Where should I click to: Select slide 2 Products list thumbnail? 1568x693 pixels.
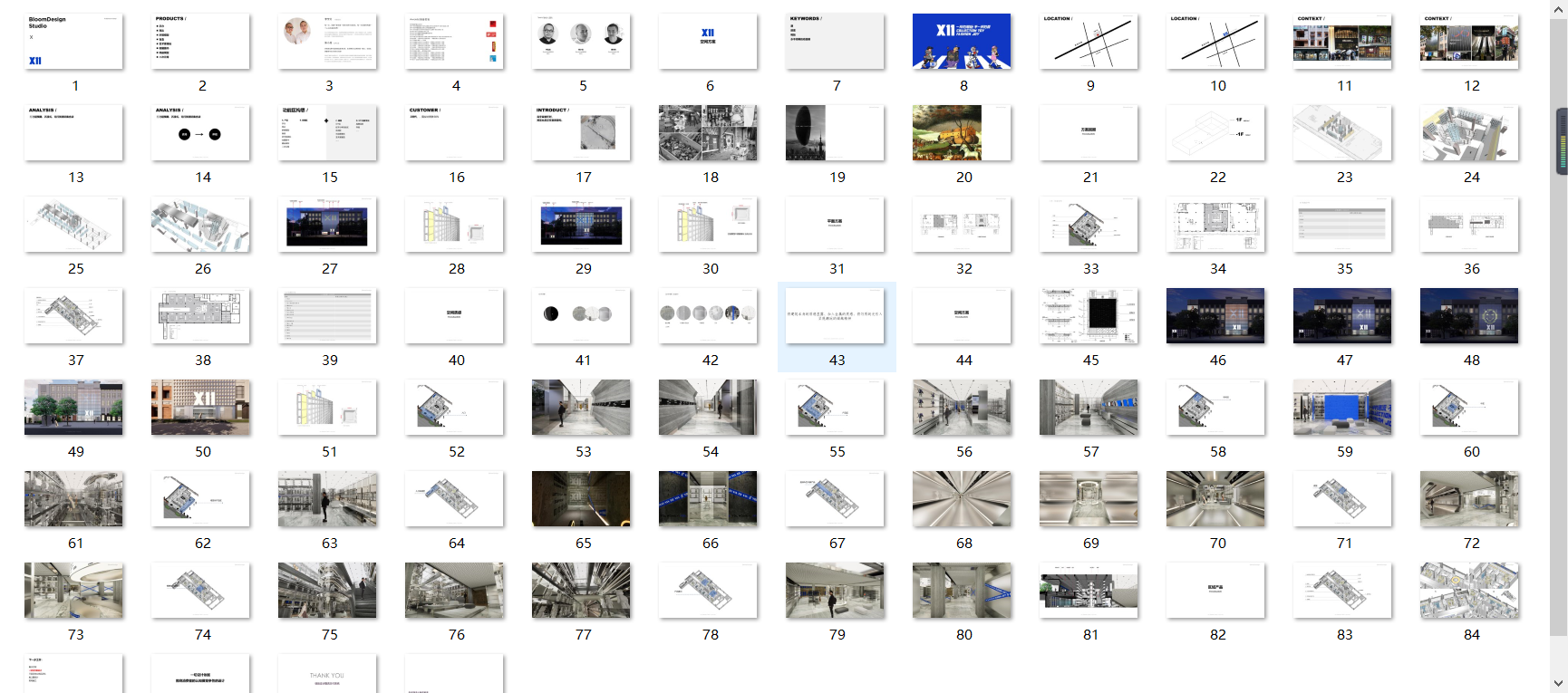click(x=200, y=42)
